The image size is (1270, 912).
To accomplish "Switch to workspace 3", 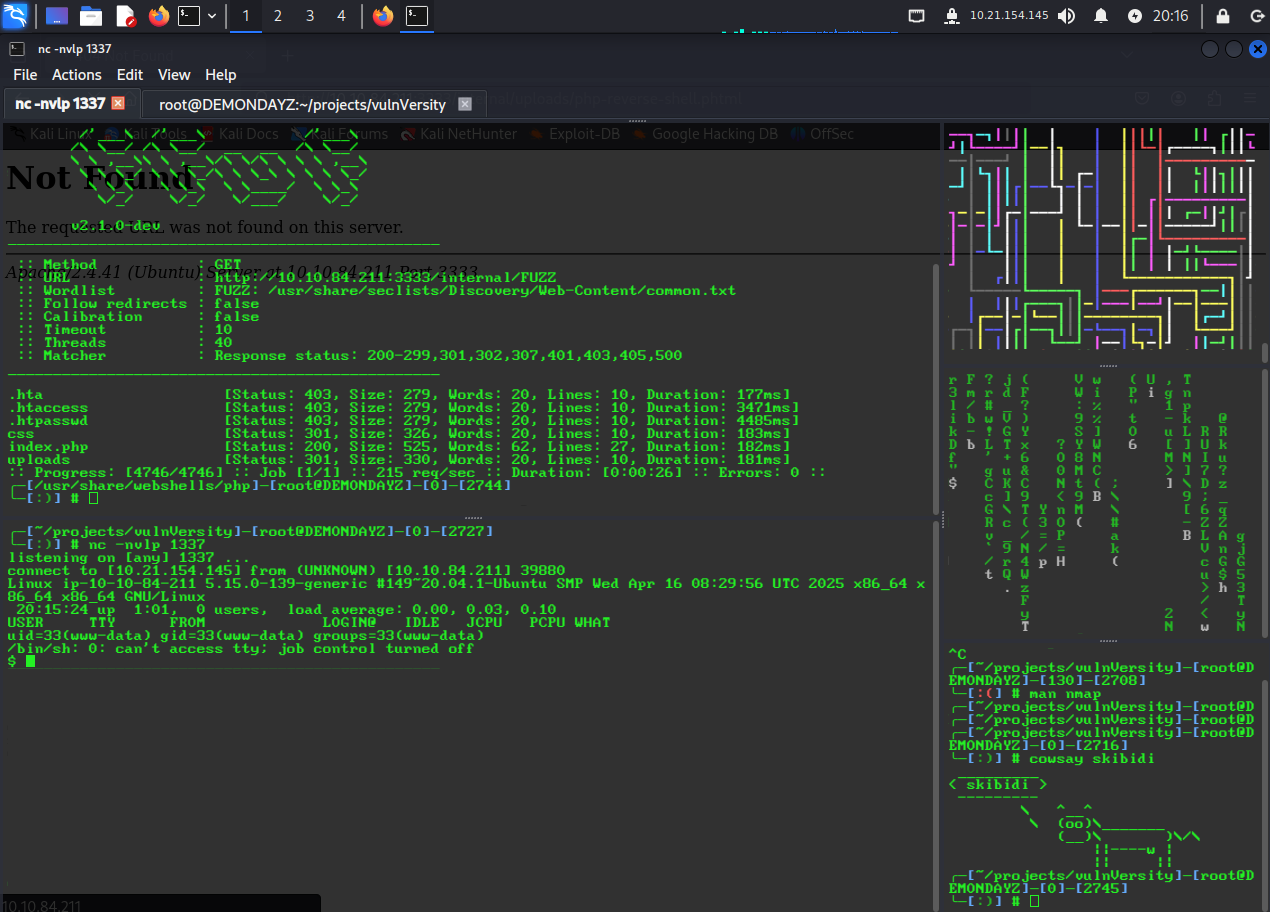I will pyautogui.click(x=310, y=16).
